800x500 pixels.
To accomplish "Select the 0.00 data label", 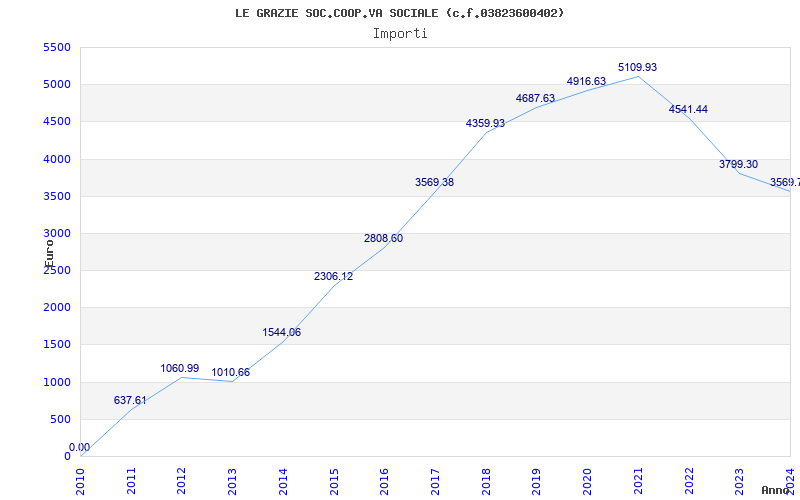I will [79, 447].
